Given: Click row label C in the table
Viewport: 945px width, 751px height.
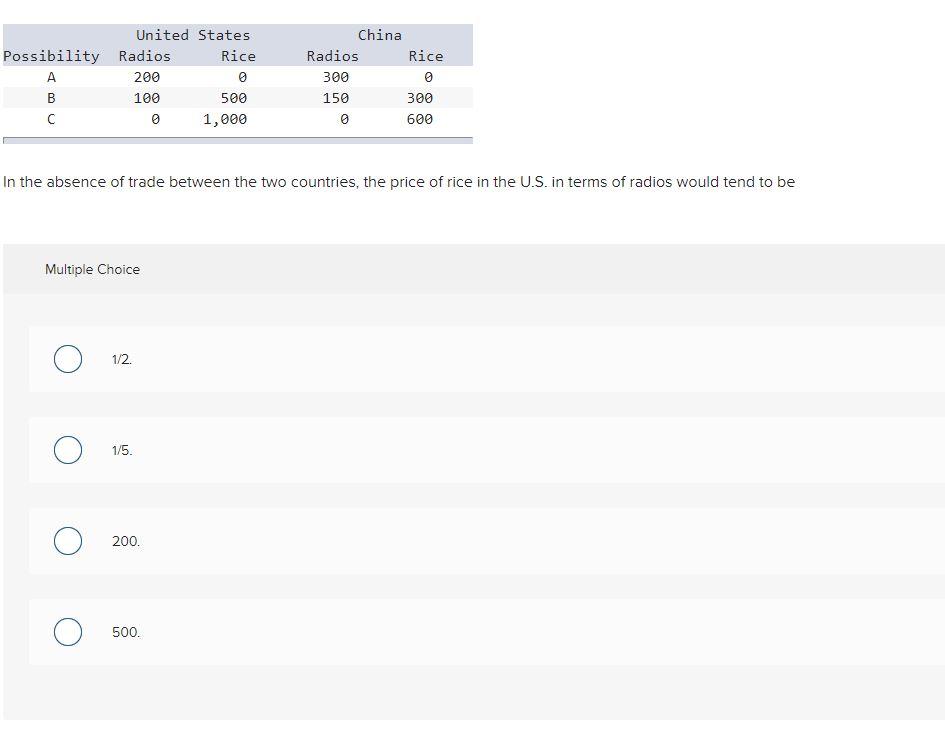Looking at the screenshot, I should point(51,119).
